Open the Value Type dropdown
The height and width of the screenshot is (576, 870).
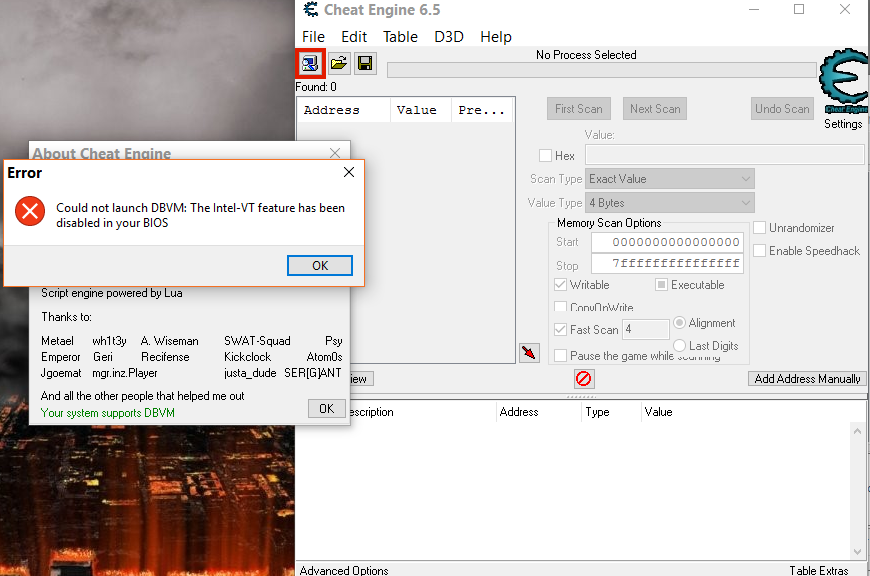pos(670,203)
